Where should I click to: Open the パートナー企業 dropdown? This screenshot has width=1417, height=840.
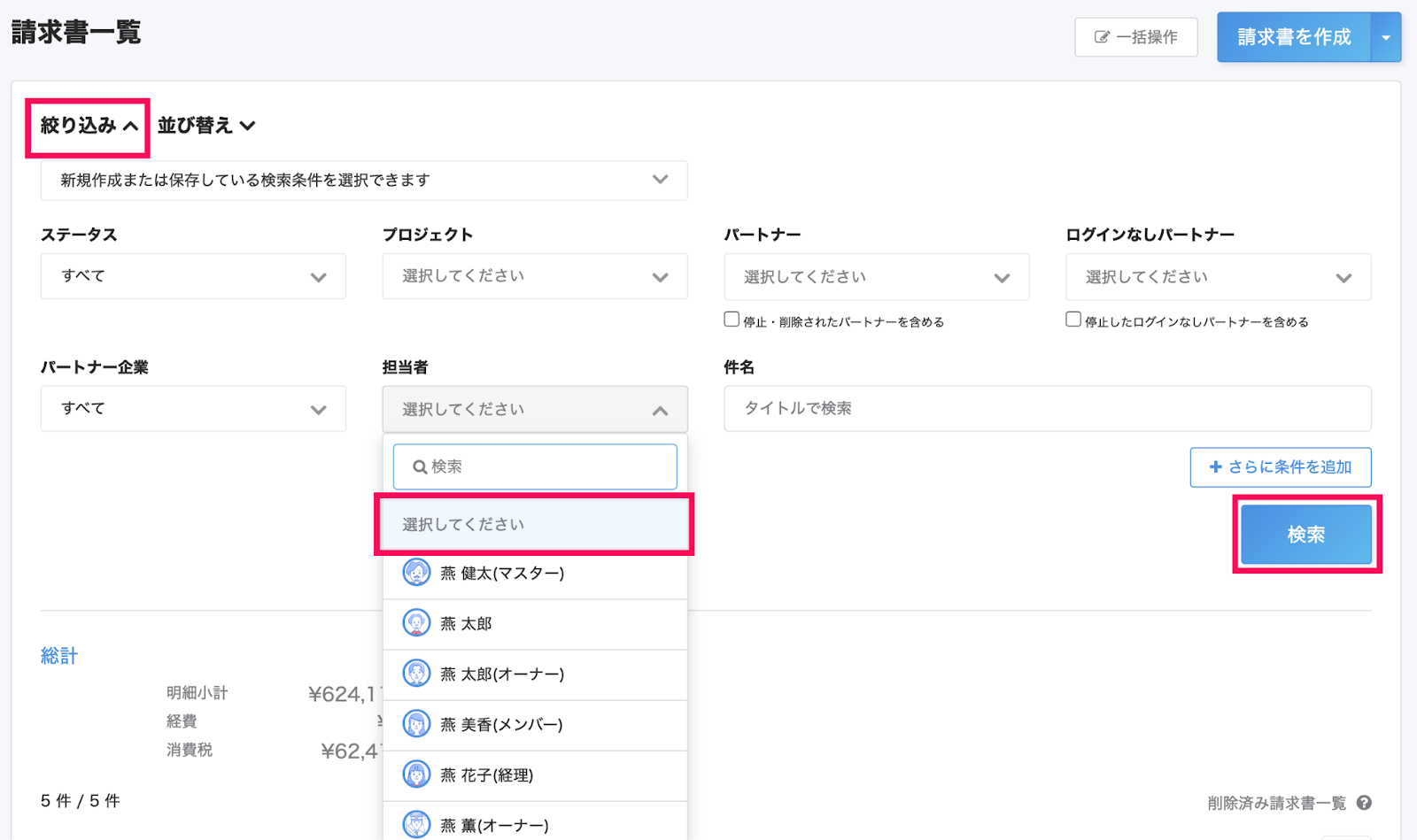tap(193, 408)
